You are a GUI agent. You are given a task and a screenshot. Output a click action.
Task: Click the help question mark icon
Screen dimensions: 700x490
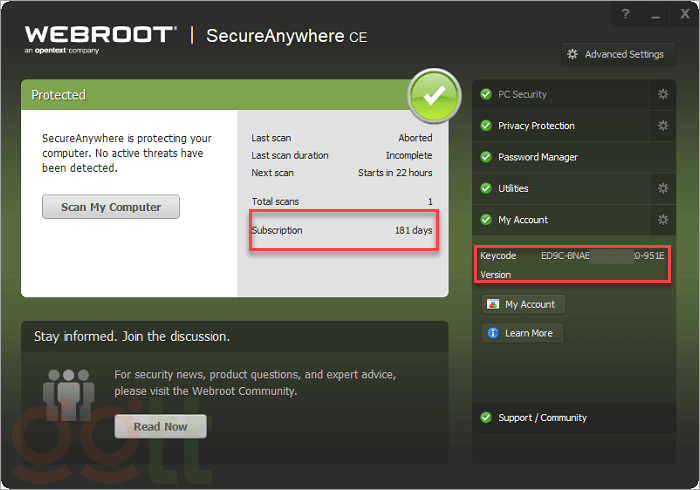coord(624,15)
